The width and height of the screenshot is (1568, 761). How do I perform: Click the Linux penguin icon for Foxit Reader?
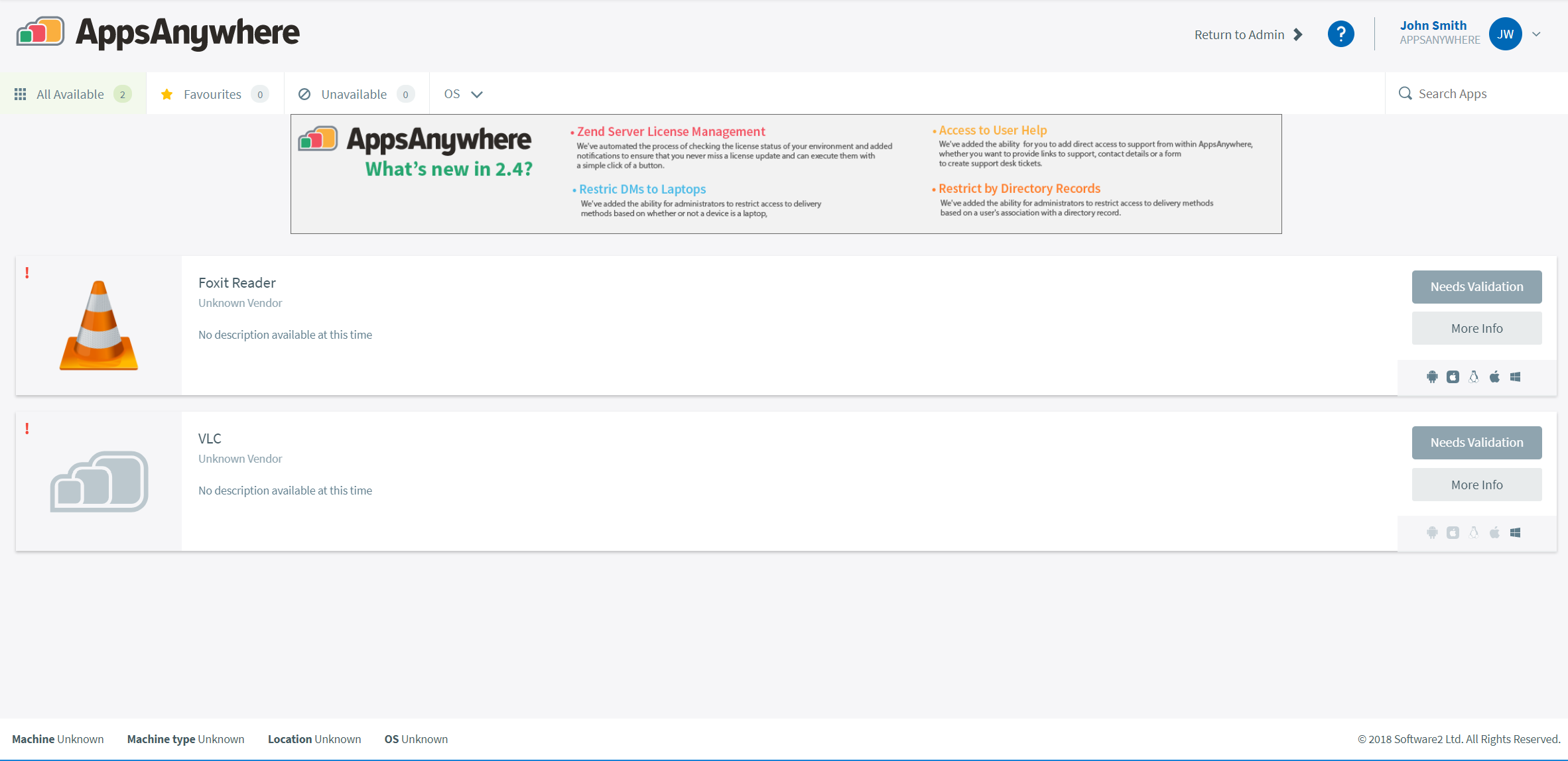1473,377
